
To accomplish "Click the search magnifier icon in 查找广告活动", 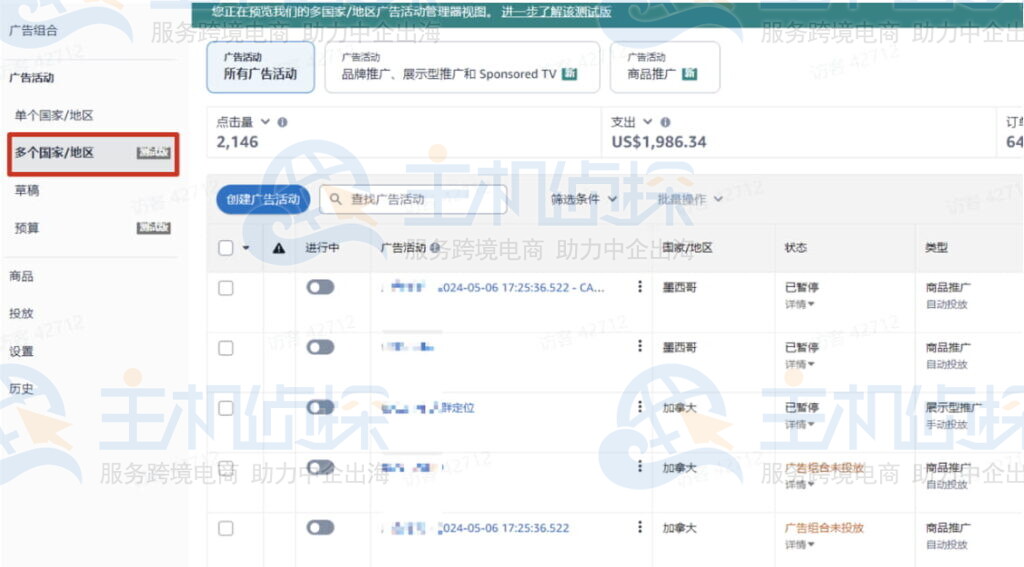I will (x=336, y=199).
